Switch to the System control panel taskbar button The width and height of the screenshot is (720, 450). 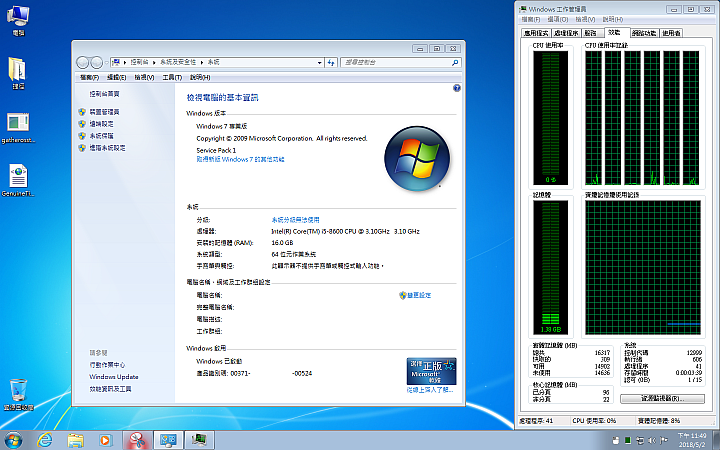pyautogui.click(x=168, y=440)
